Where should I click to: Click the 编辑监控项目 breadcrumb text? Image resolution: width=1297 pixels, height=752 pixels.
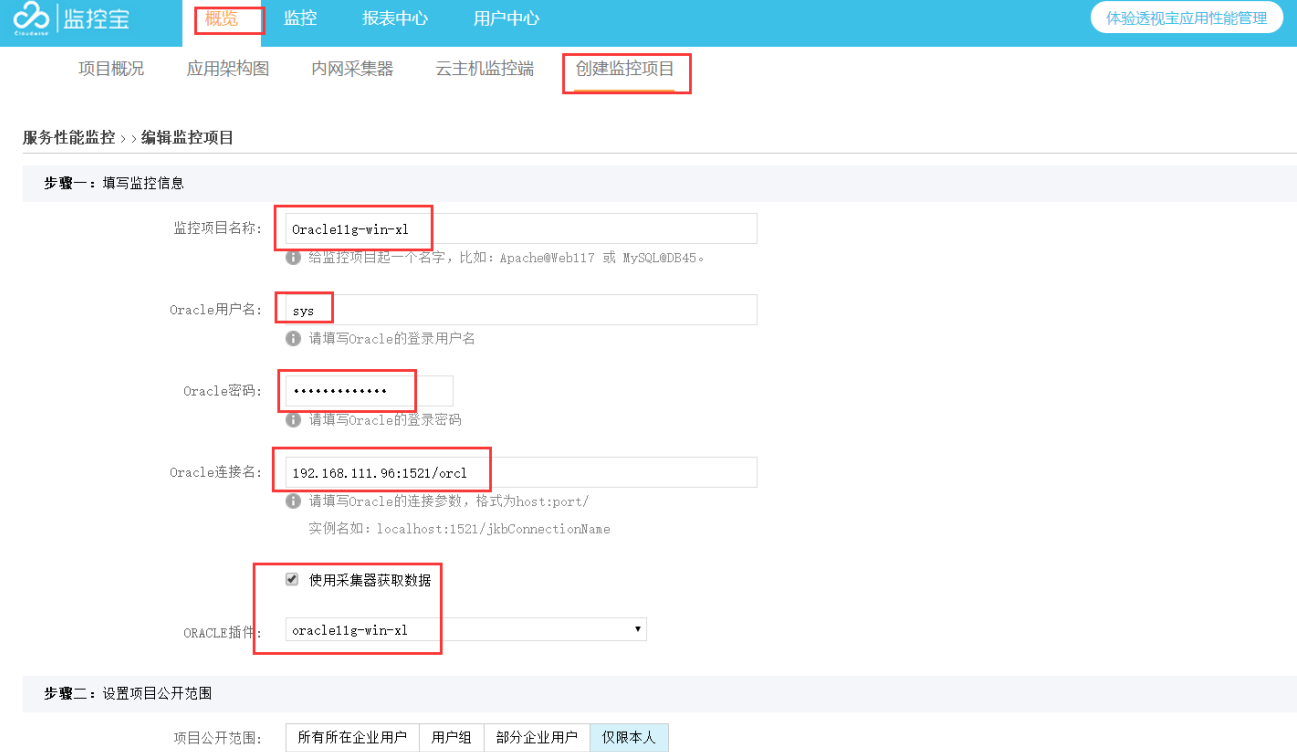click(187, 138)
